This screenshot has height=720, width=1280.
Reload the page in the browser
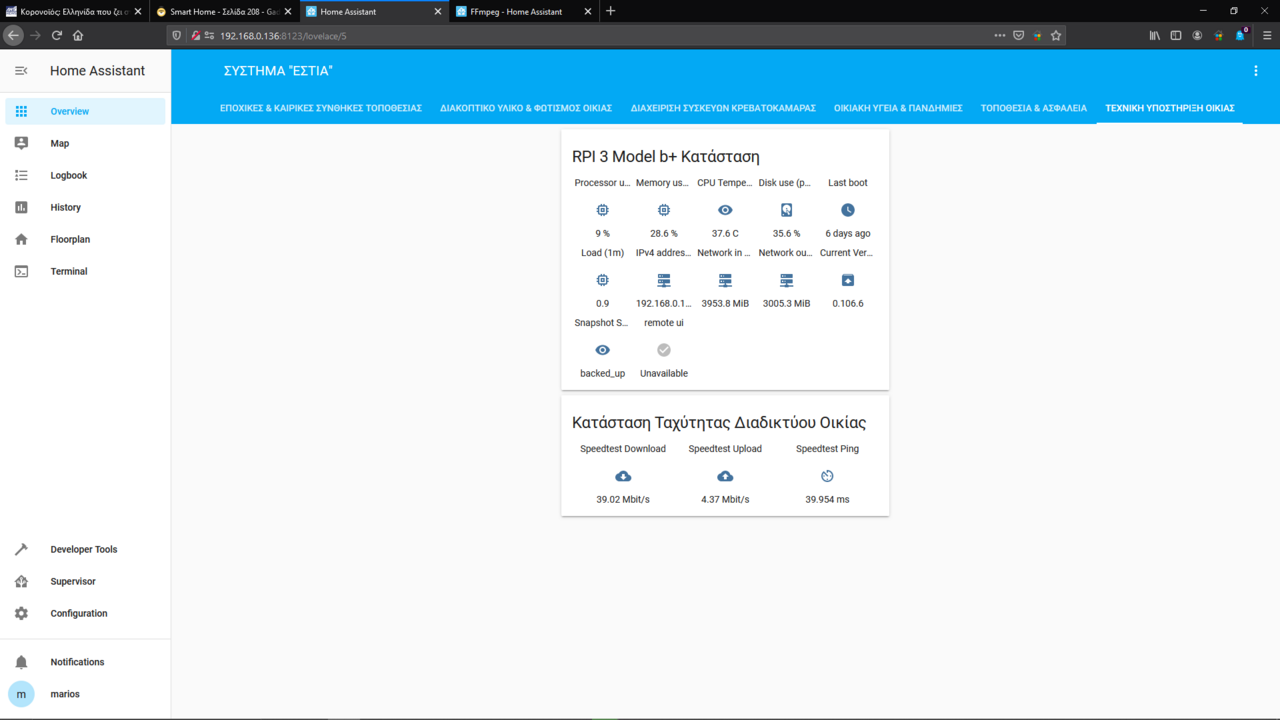click(x=57, y=35)
